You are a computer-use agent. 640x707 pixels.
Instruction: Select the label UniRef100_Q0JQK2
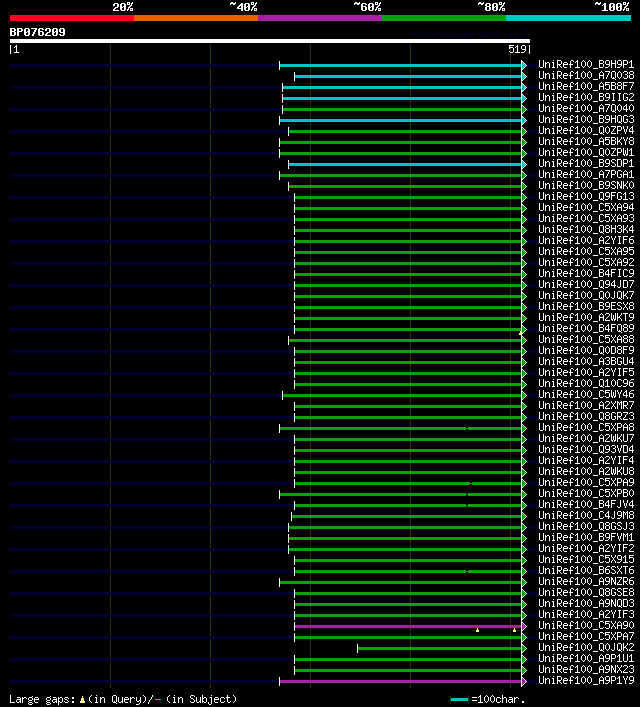(586, 647)
